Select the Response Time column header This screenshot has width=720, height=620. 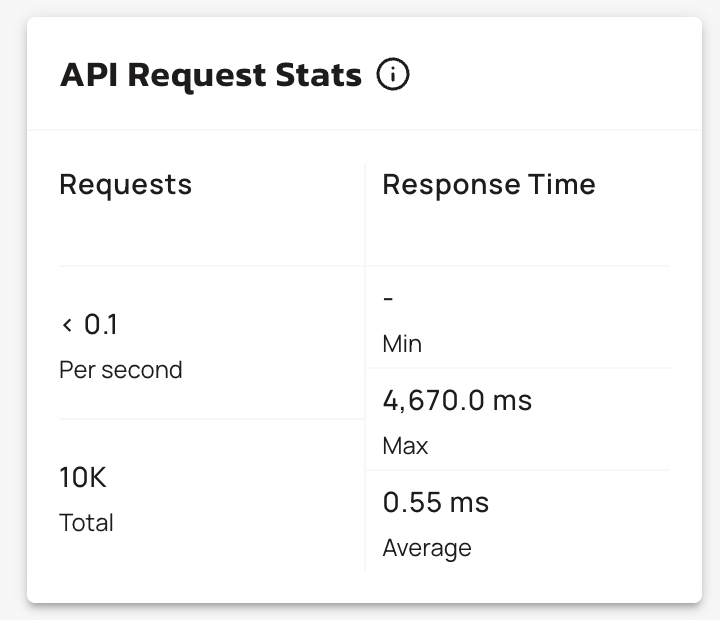coord(489,184)
